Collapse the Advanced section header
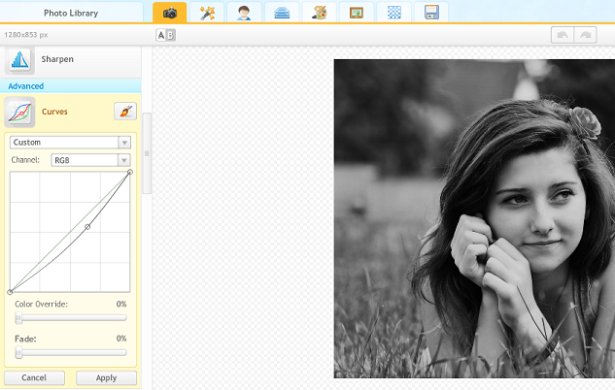 (x=71, y=86)
